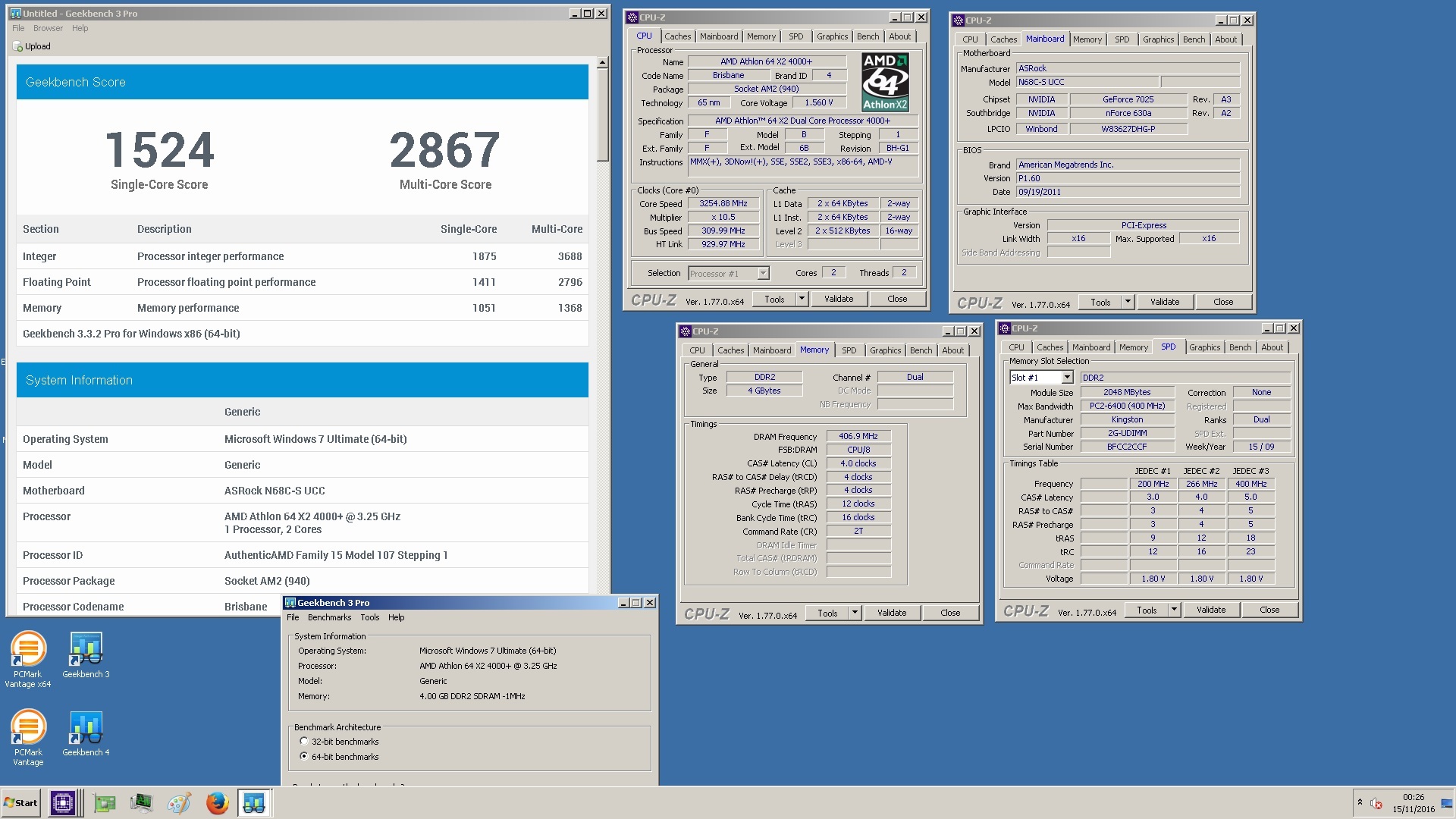The width and height of the screenshot is (1456, 819).
Task: Open the Tools menu in Geekbench 3 Pro
Action: 370,617
